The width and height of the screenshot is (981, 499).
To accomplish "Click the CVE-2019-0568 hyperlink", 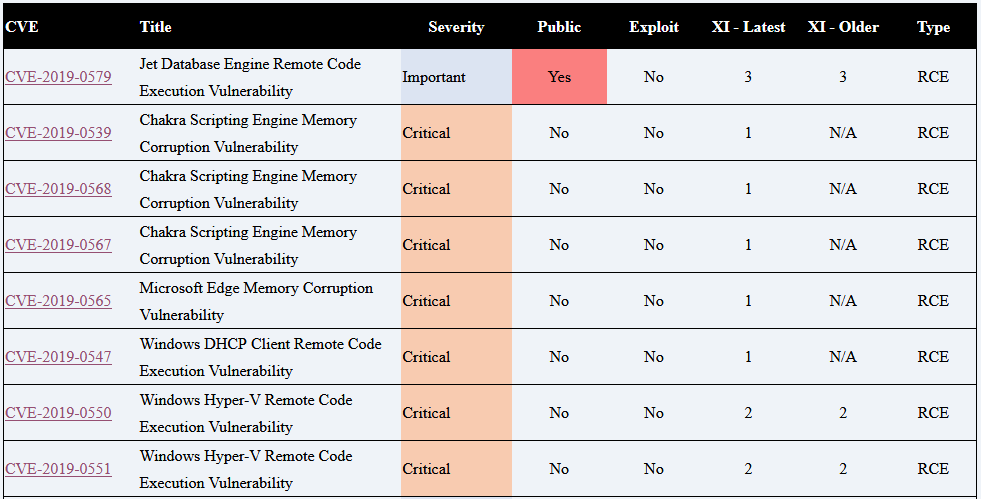I will coord(58,189).
